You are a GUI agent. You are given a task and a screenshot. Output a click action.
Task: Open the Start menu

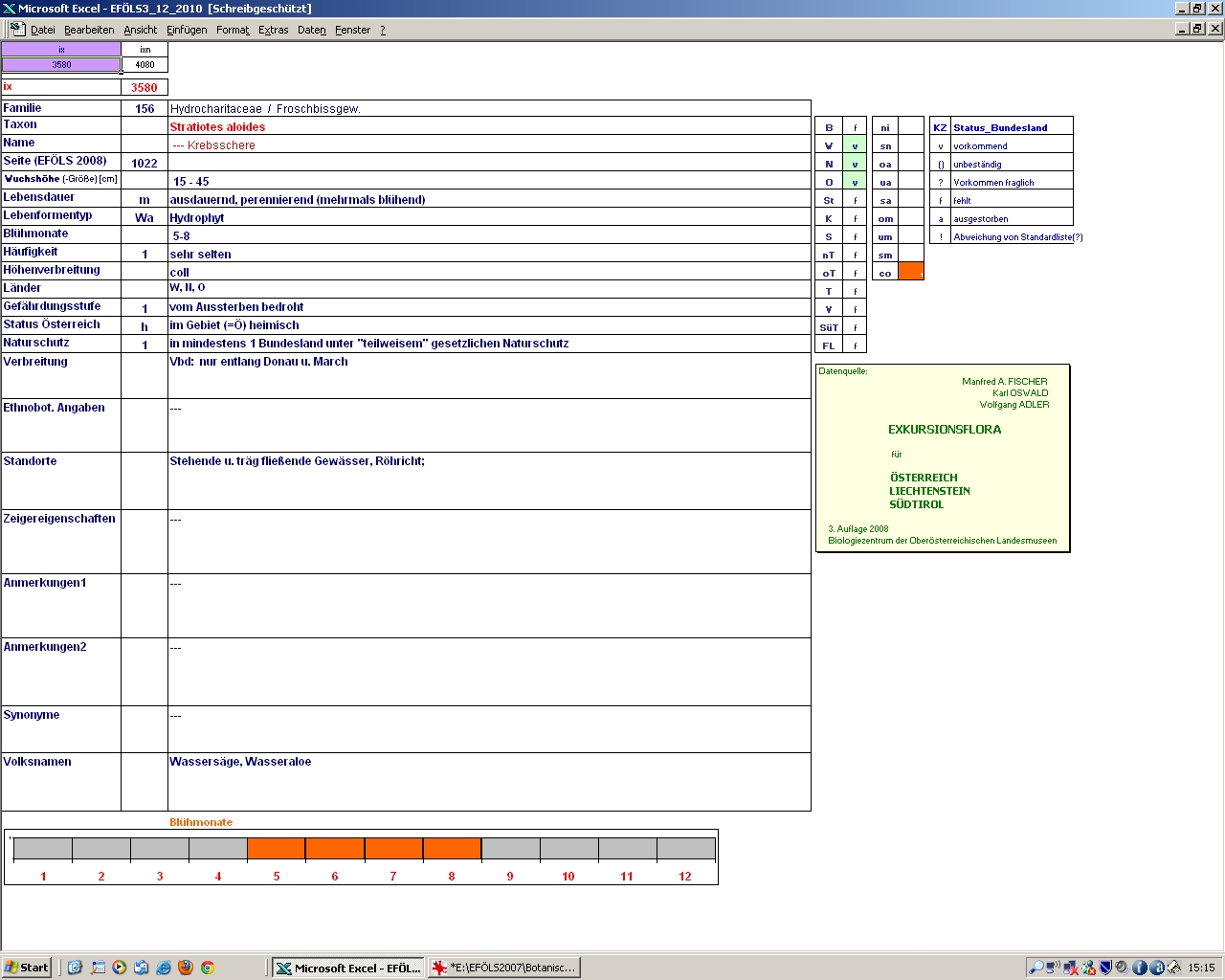(x=27, y=968)
